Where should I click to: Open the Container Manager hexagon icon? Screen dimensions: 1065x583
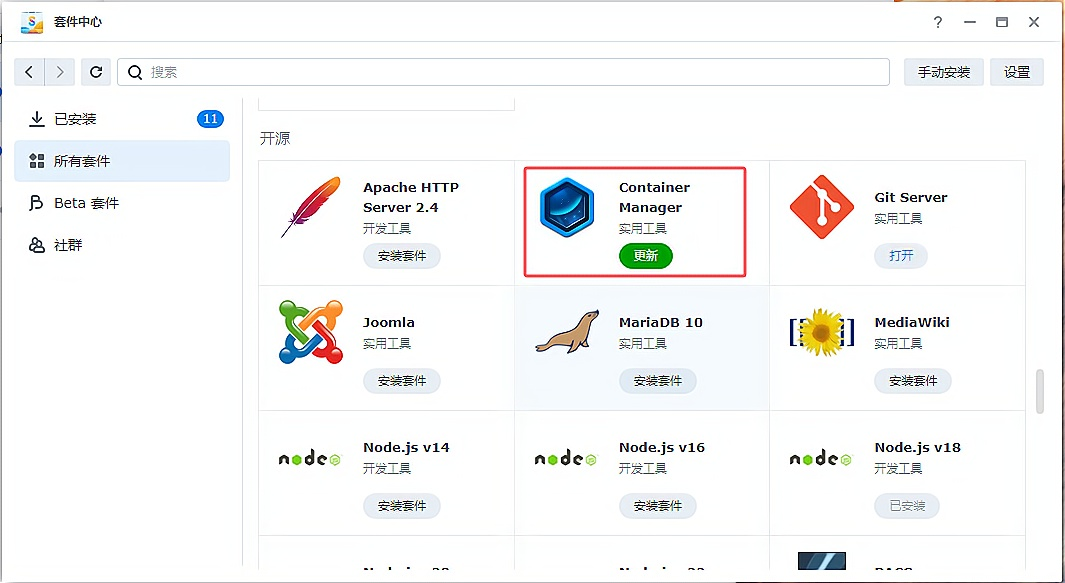tap(566, 207)
